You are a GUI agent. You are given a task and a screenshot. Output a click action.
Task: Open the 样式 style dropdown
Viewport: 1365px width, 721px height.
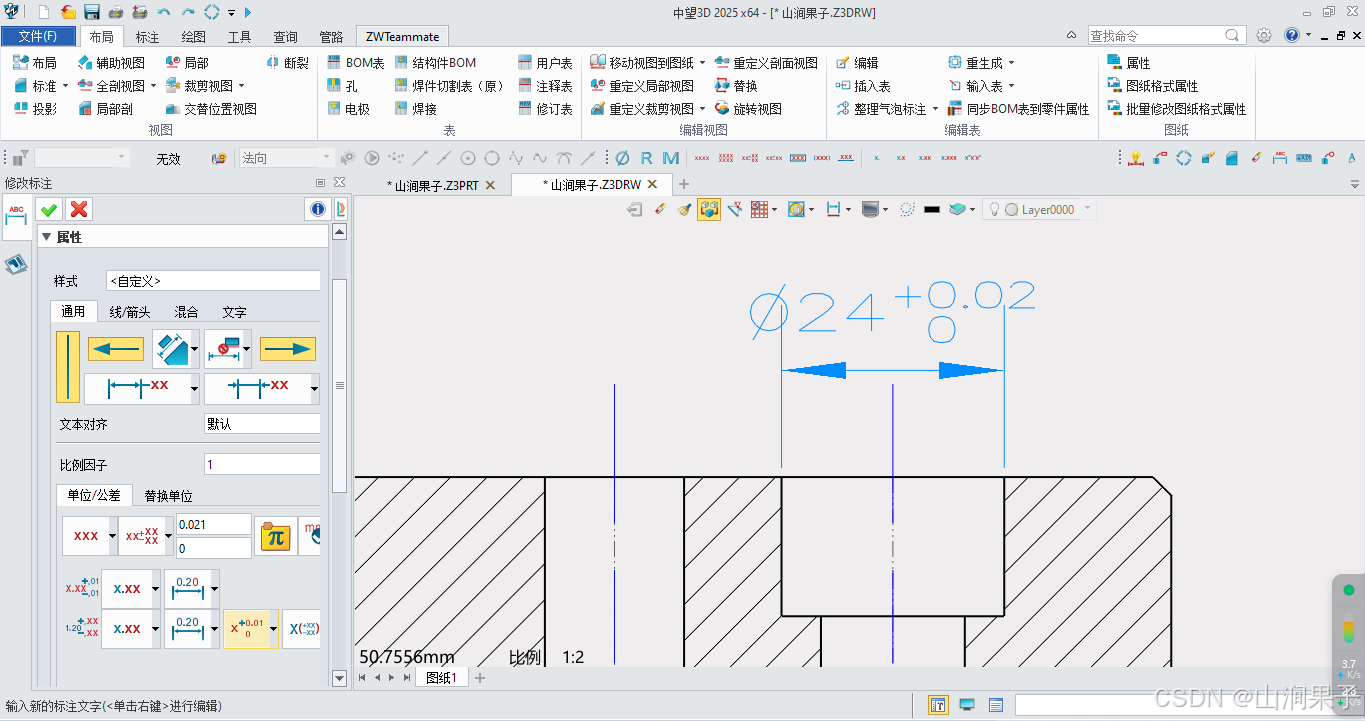point(213,281)
